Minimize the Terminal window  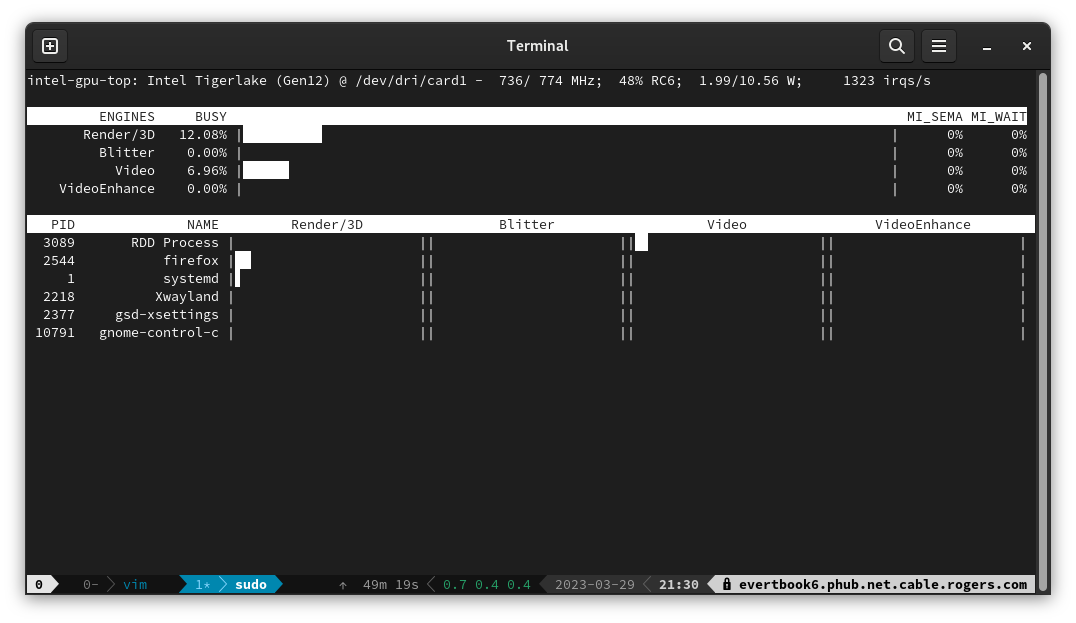click(x=987, y=46)
